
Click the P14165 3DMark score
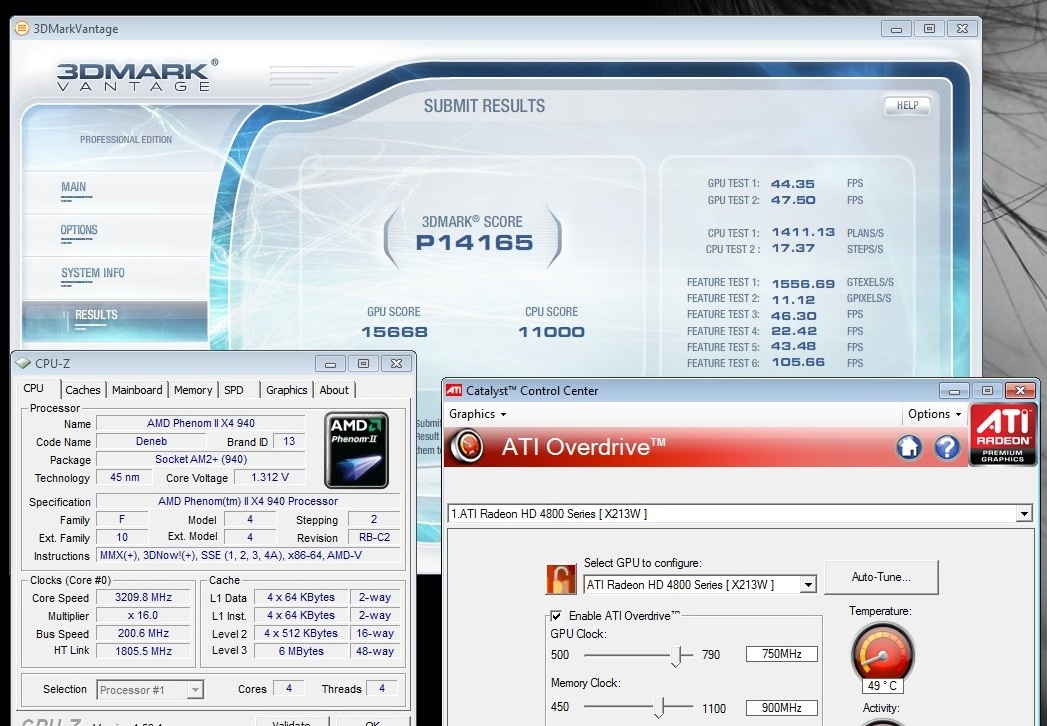[x=475, y=242]
